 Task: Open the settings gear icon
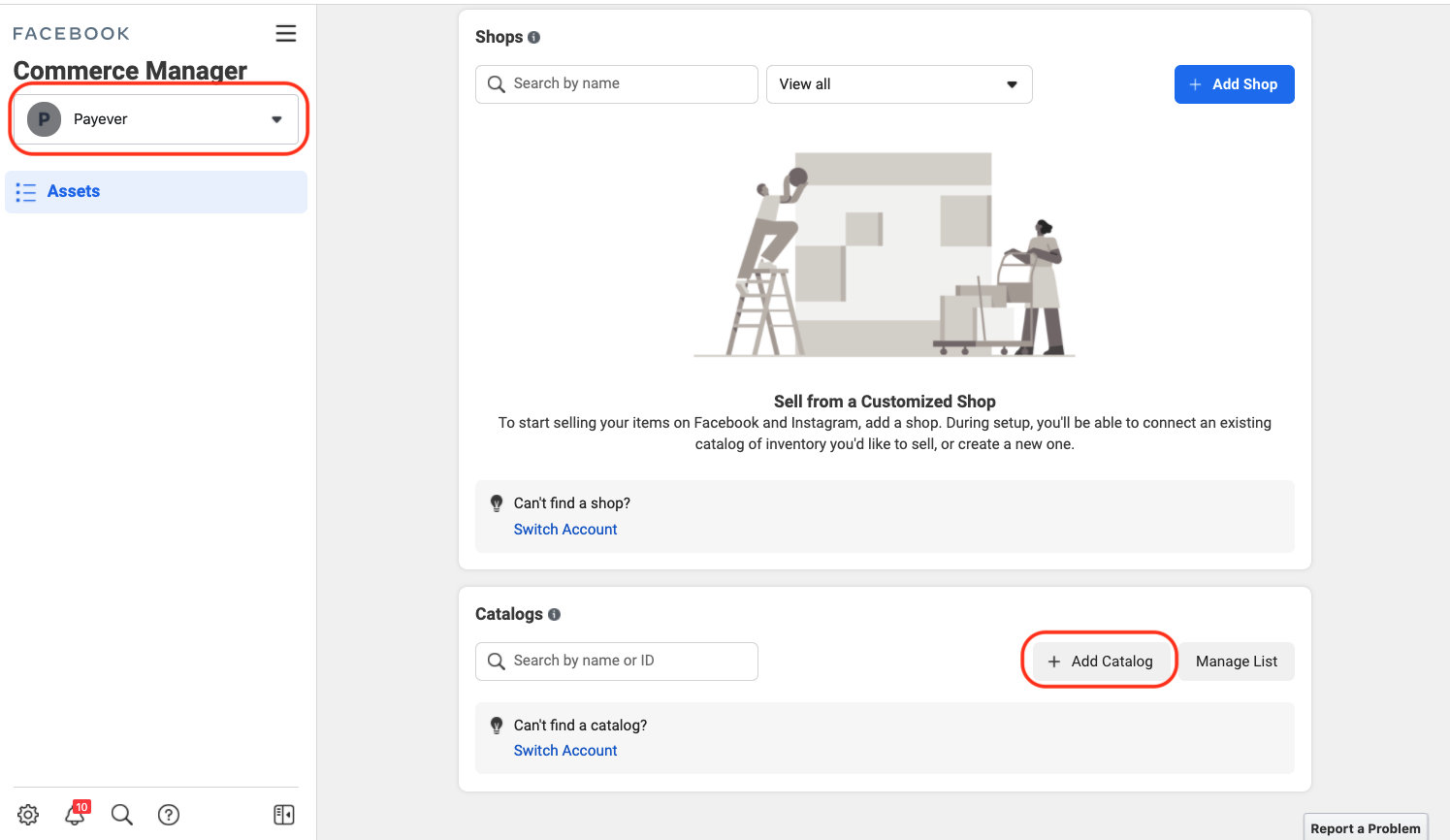pos(28,815)
